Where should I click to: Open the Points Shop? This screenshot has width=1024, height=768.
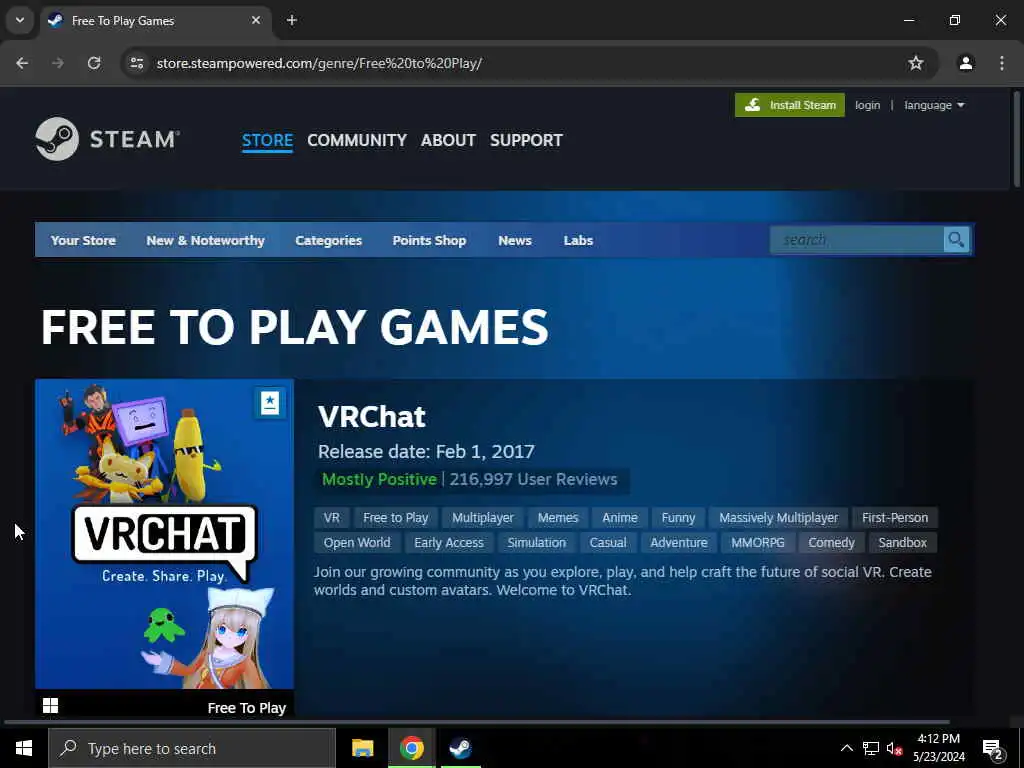pyautogui.click(x=429, y=240)
